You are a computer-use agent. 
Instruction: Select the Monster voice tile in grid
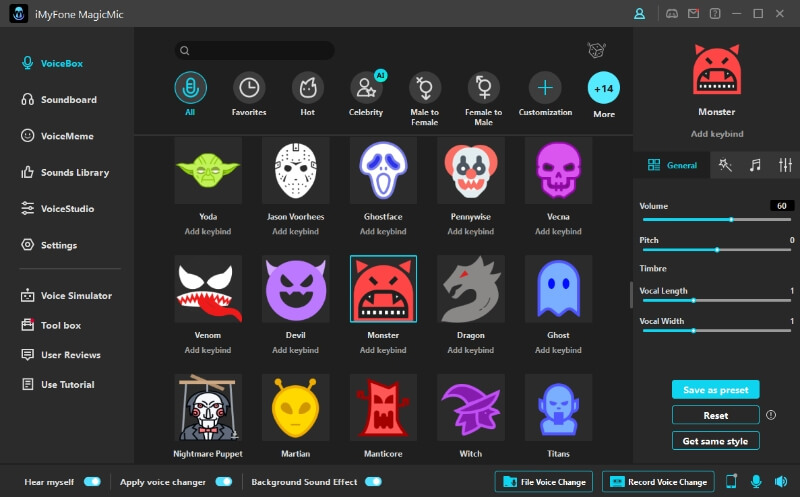383,289
